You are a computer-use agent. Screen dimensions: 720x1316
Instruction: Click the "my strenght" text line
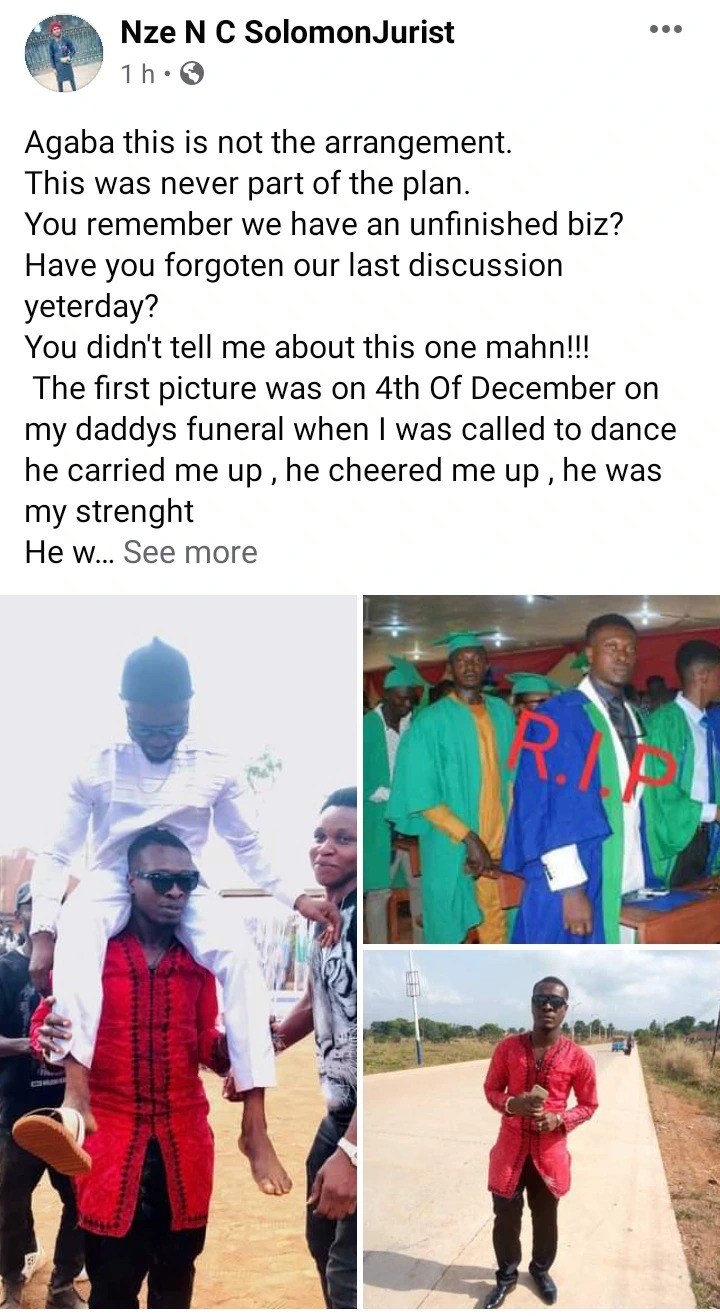click(109, 511)
